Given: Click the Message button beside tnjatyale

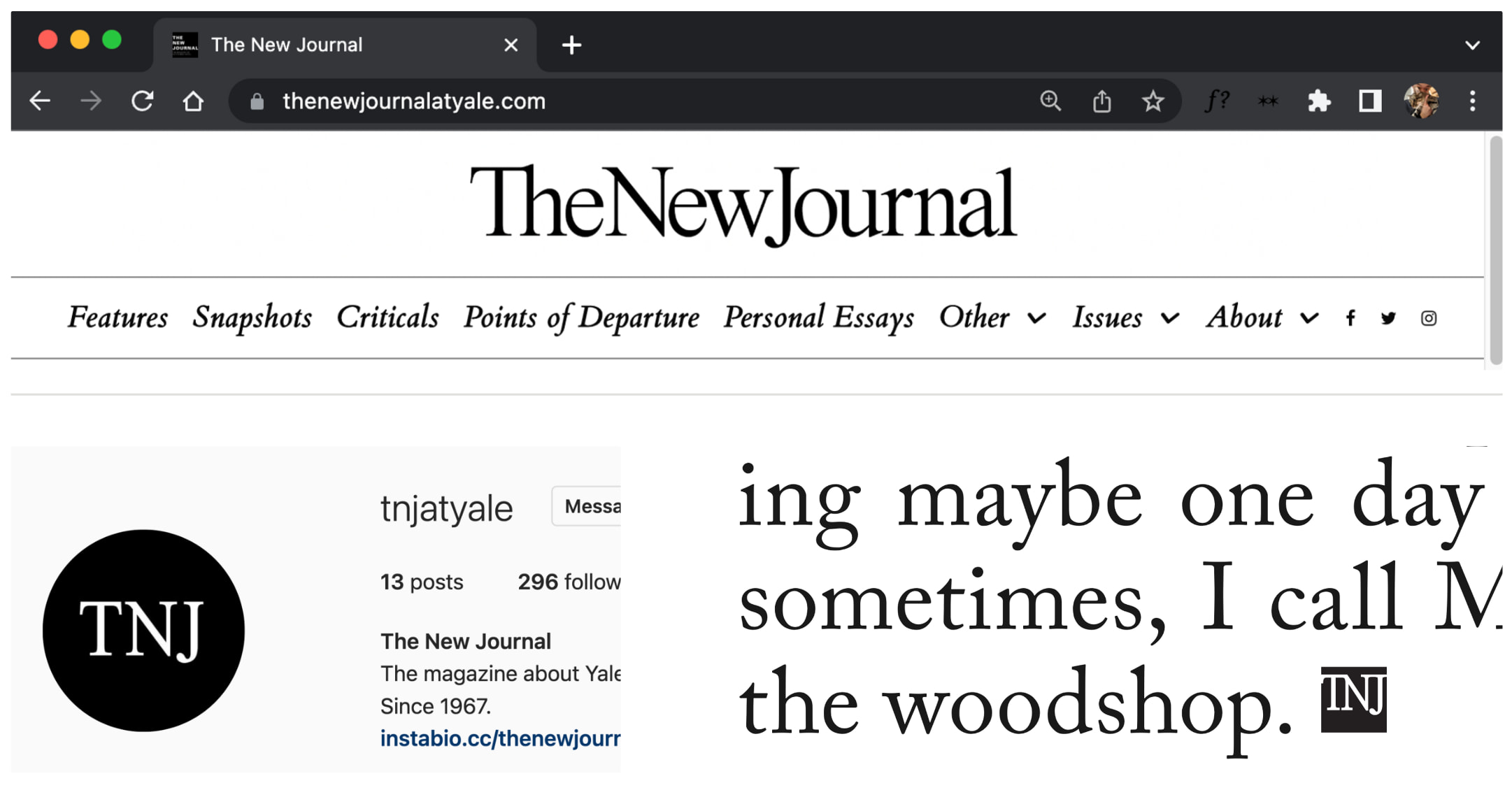Looking at the screenshot, I should (x=587, y=505).
